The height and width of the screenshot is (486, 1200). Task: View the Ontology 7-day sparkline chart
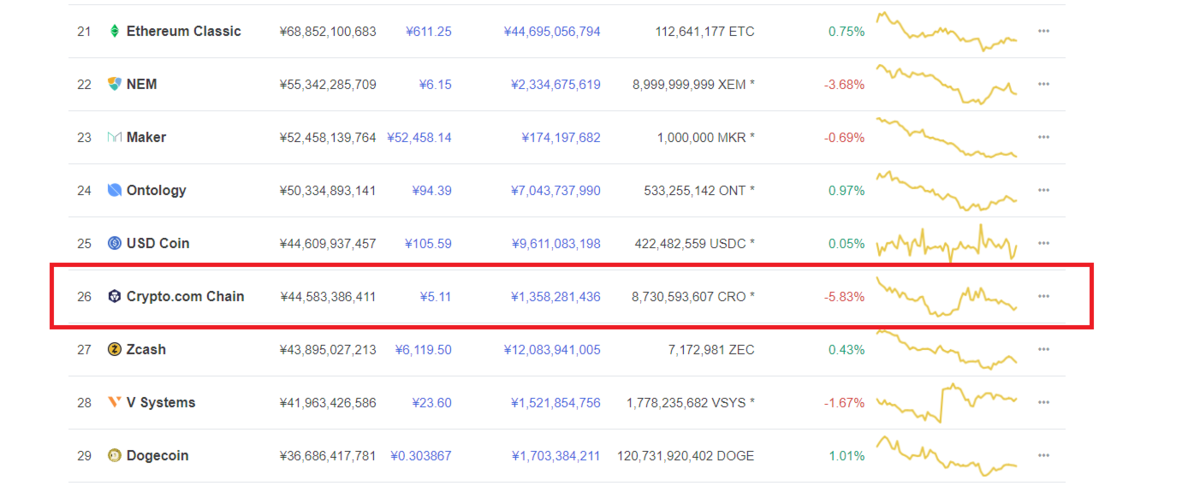[946, 190]
